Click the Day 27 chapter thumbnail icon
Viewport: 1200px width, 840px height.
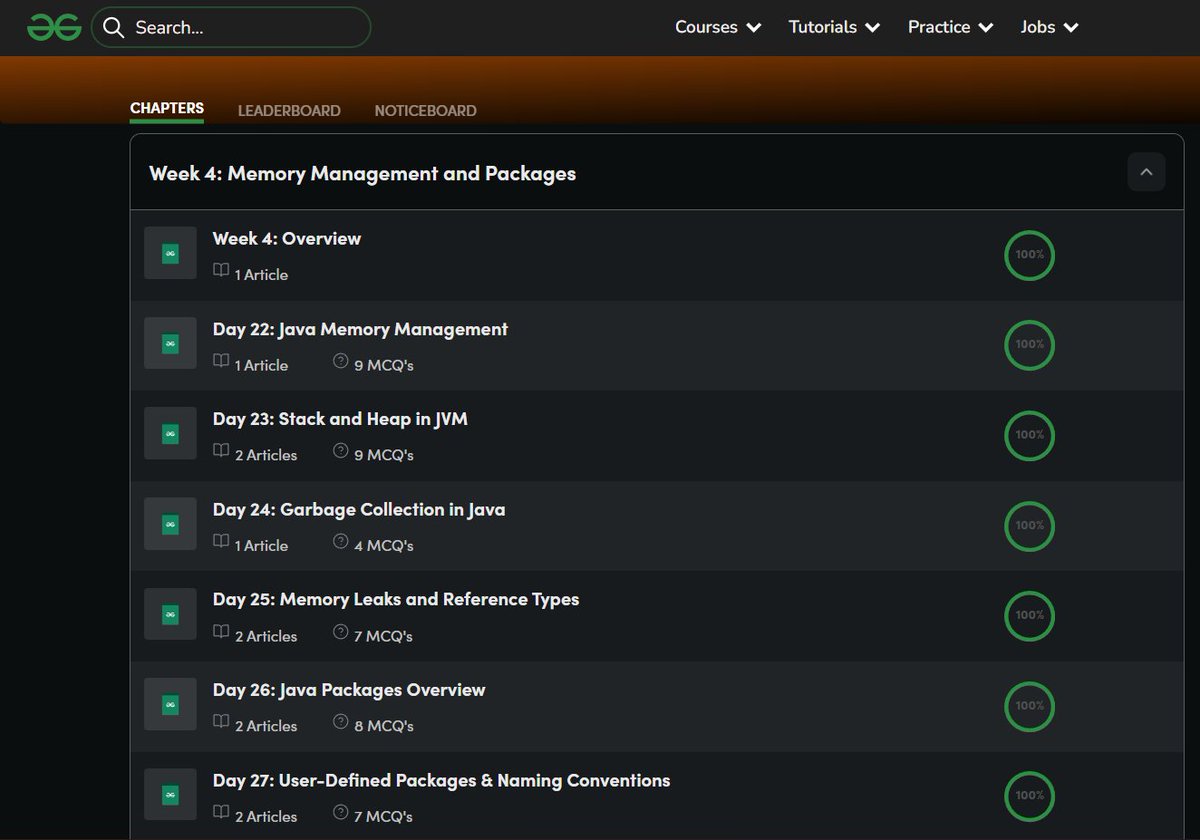coord(170,794)
